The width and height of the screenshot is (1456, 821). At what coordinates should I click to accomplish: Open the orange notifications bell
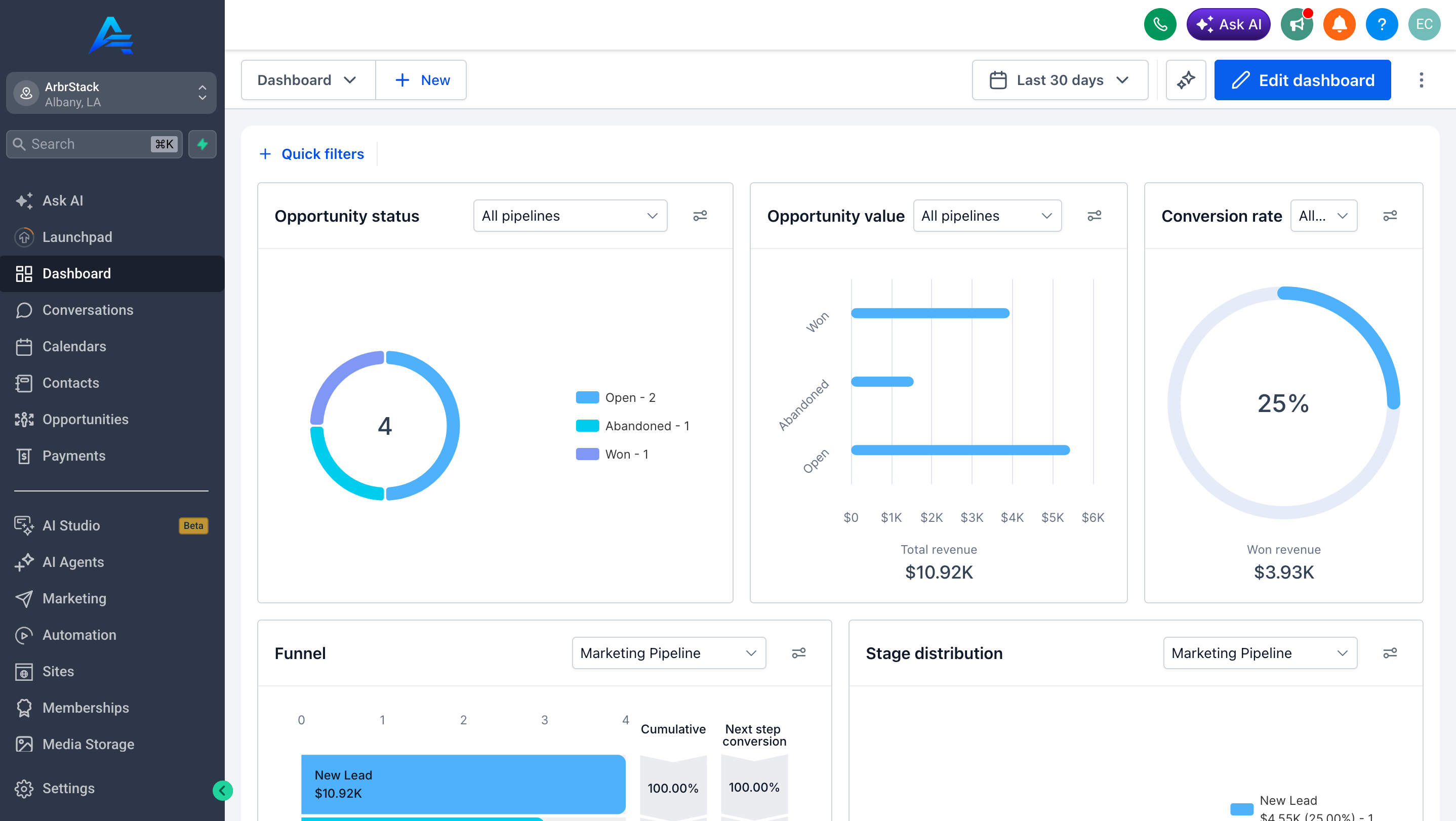1339,24
